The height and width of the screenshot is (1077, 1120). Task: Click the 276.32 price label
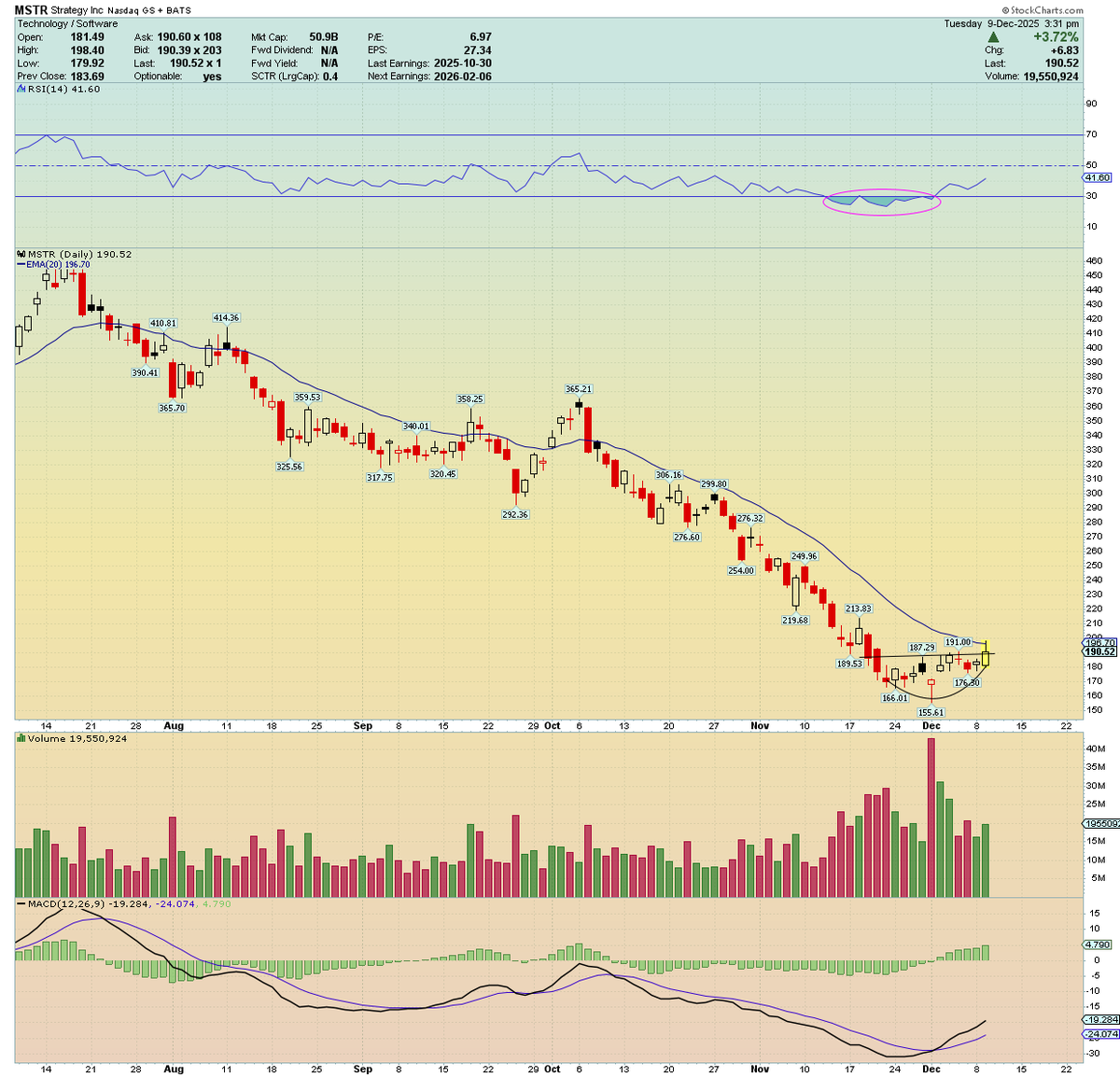tap(750, 519)
